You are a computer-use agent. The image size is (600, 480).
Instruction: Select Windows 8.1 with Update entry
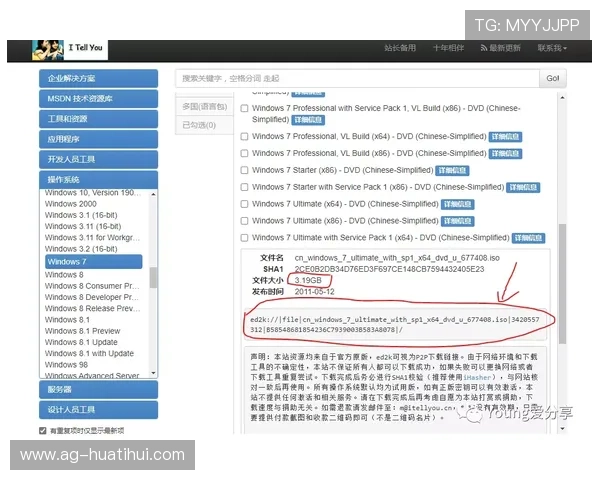click(x=90, y=353)
